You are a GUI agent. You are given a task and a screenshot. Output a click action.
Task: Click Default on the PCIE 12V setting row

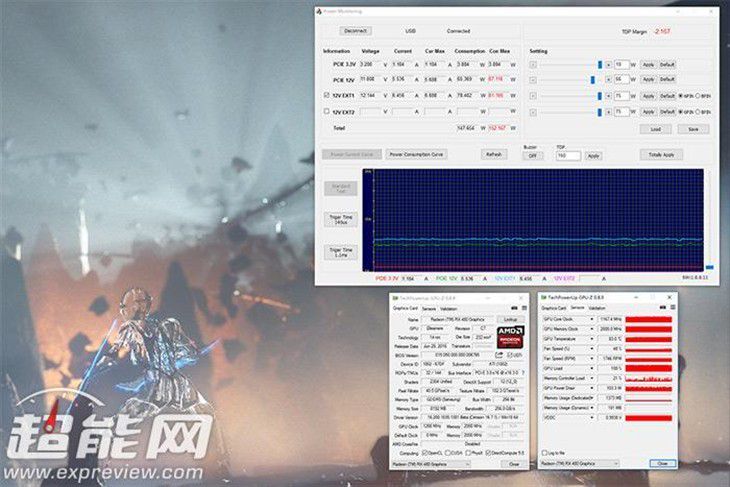[x=667, y=80]
